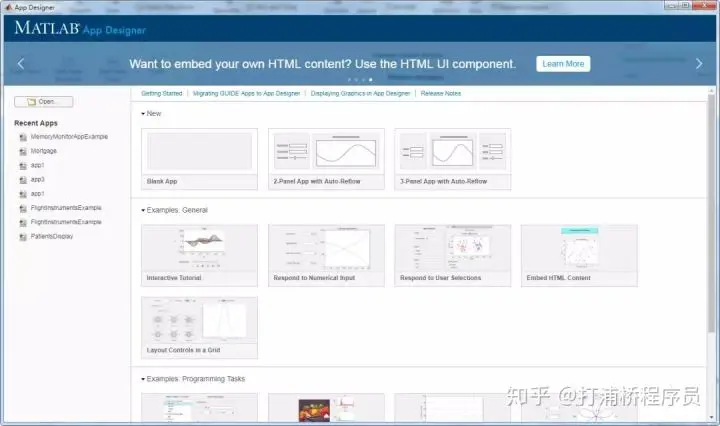Click the App Designer title bar icon
The width and height of the screenshot is (720, 426).
click(8, 7)
